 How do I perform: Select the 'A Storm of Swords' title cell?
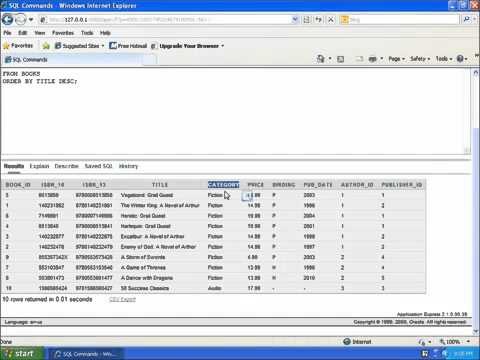(143, 257)
